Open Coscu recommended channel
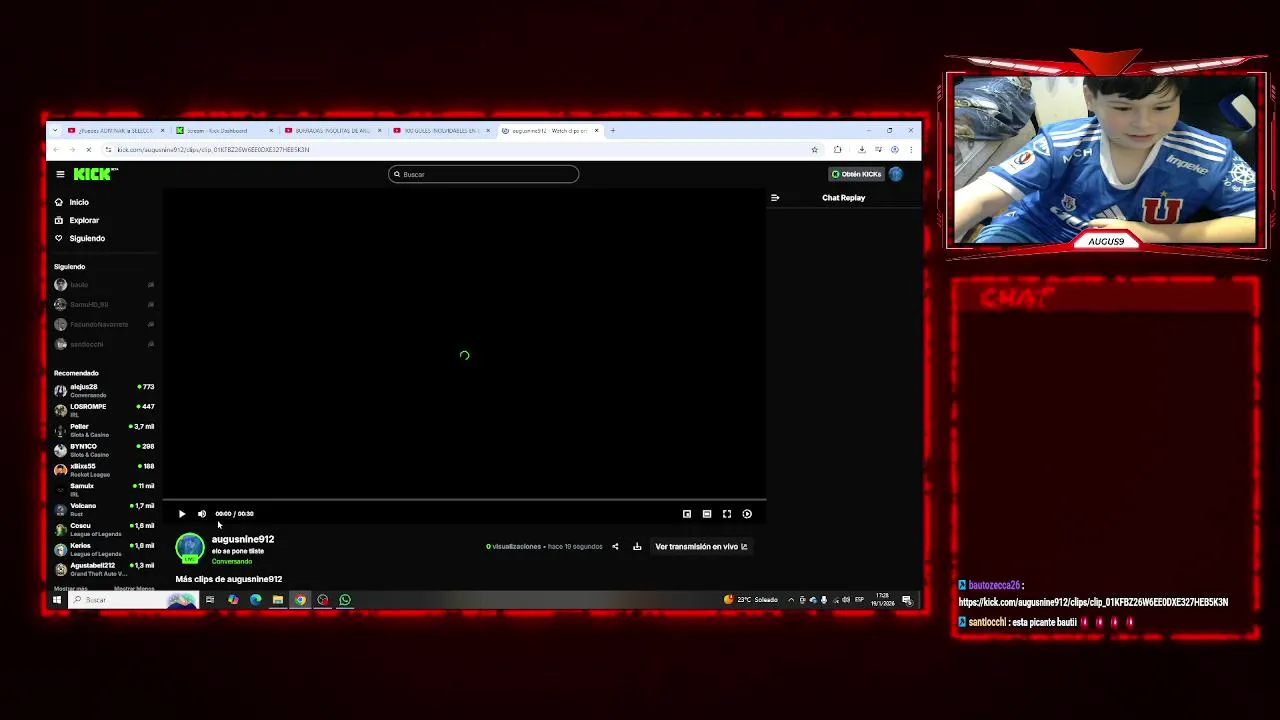The width and height of the screenshot is (1280, 720). click(104, 529)
